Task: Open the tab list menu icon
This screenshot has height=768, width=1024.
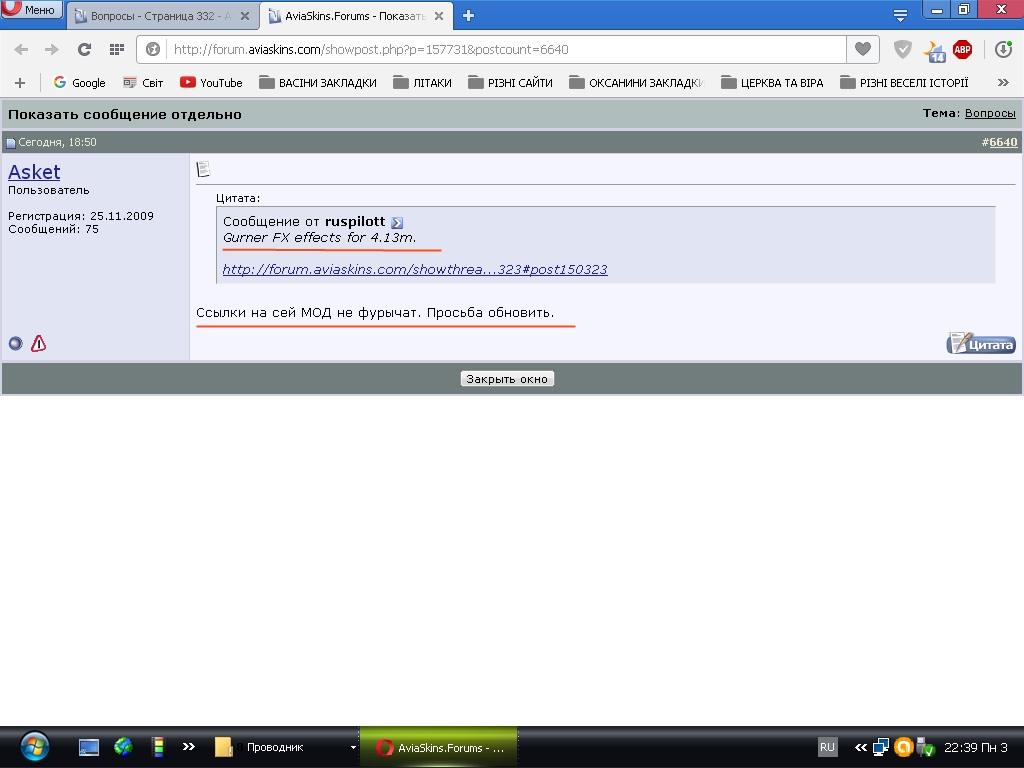Action: 900,16
